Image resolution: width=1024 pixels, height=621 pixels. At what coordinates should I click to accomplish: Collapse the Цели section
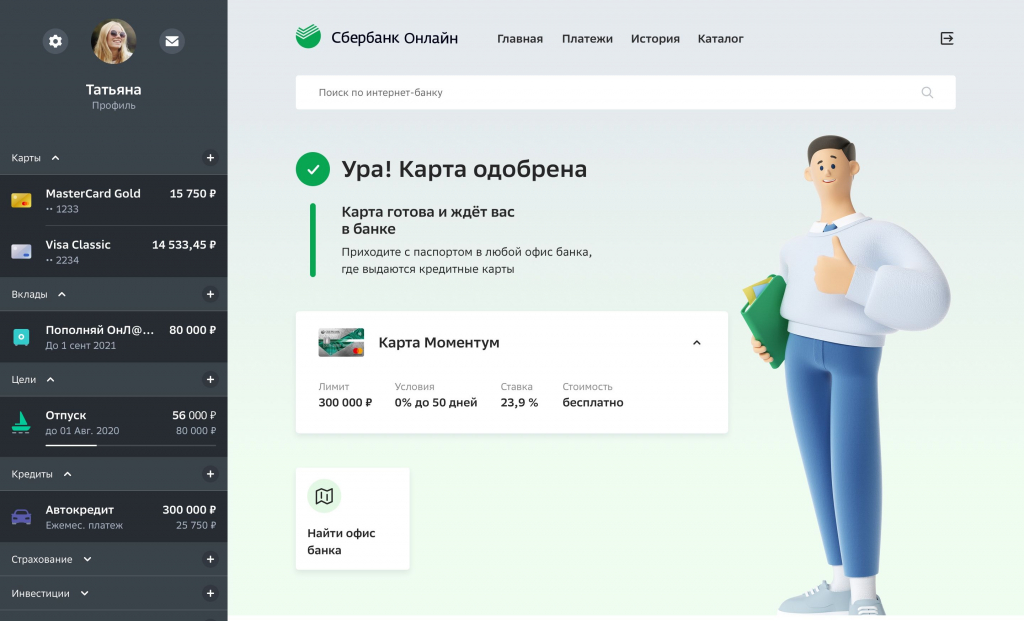click(x=51, y=379)
